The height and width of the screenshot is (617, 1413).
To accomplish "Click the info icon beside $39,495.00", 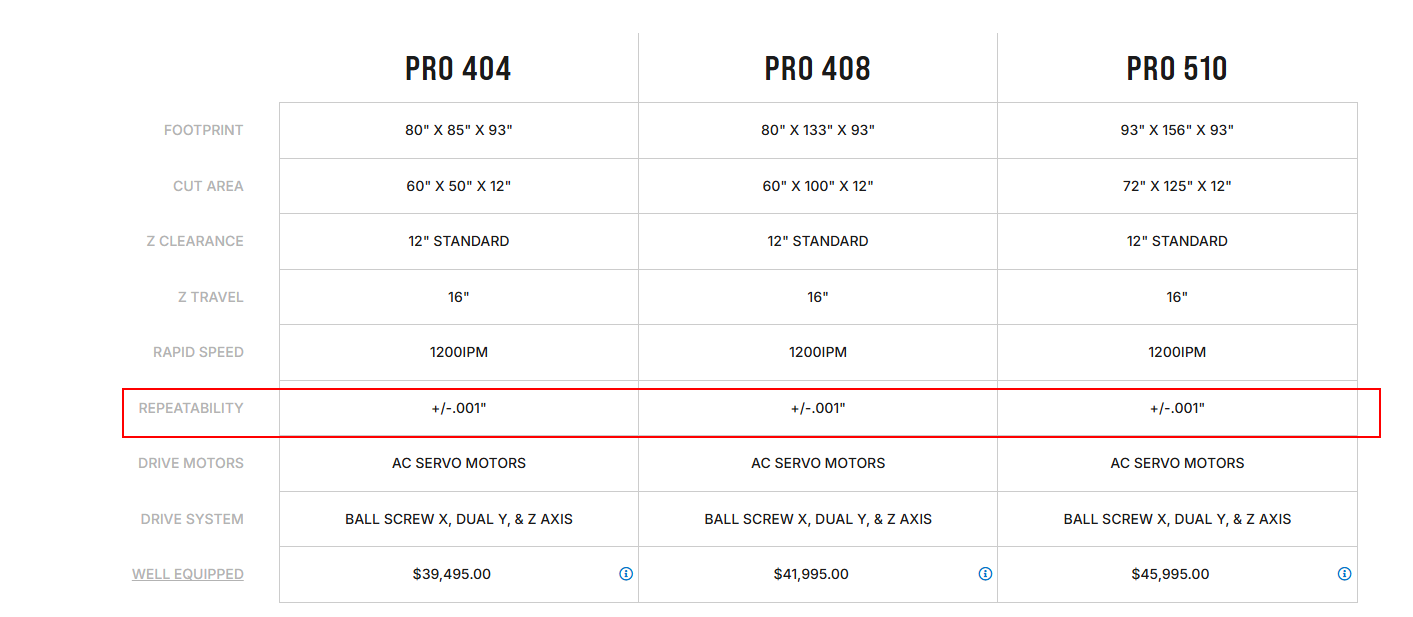I will coord(626,574).
